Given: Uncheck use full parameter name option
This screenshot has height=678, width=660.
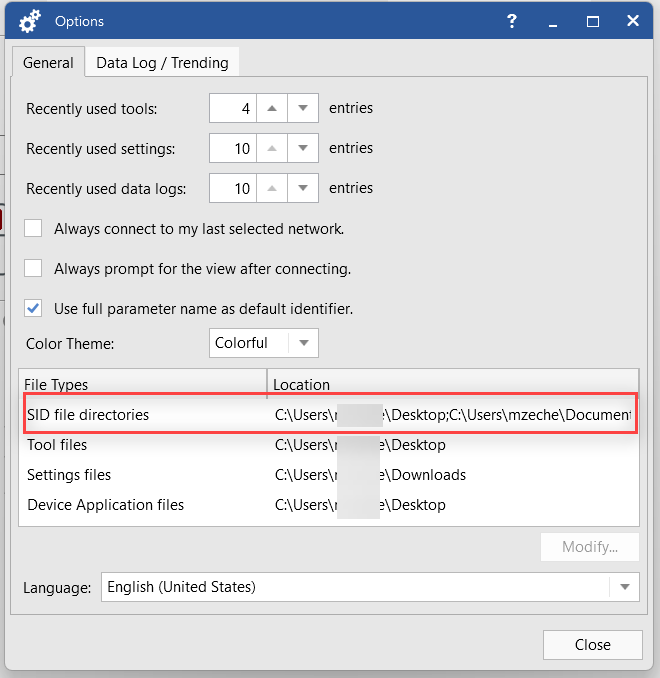Looking at the screenshot, I should [x=34, y=308].
